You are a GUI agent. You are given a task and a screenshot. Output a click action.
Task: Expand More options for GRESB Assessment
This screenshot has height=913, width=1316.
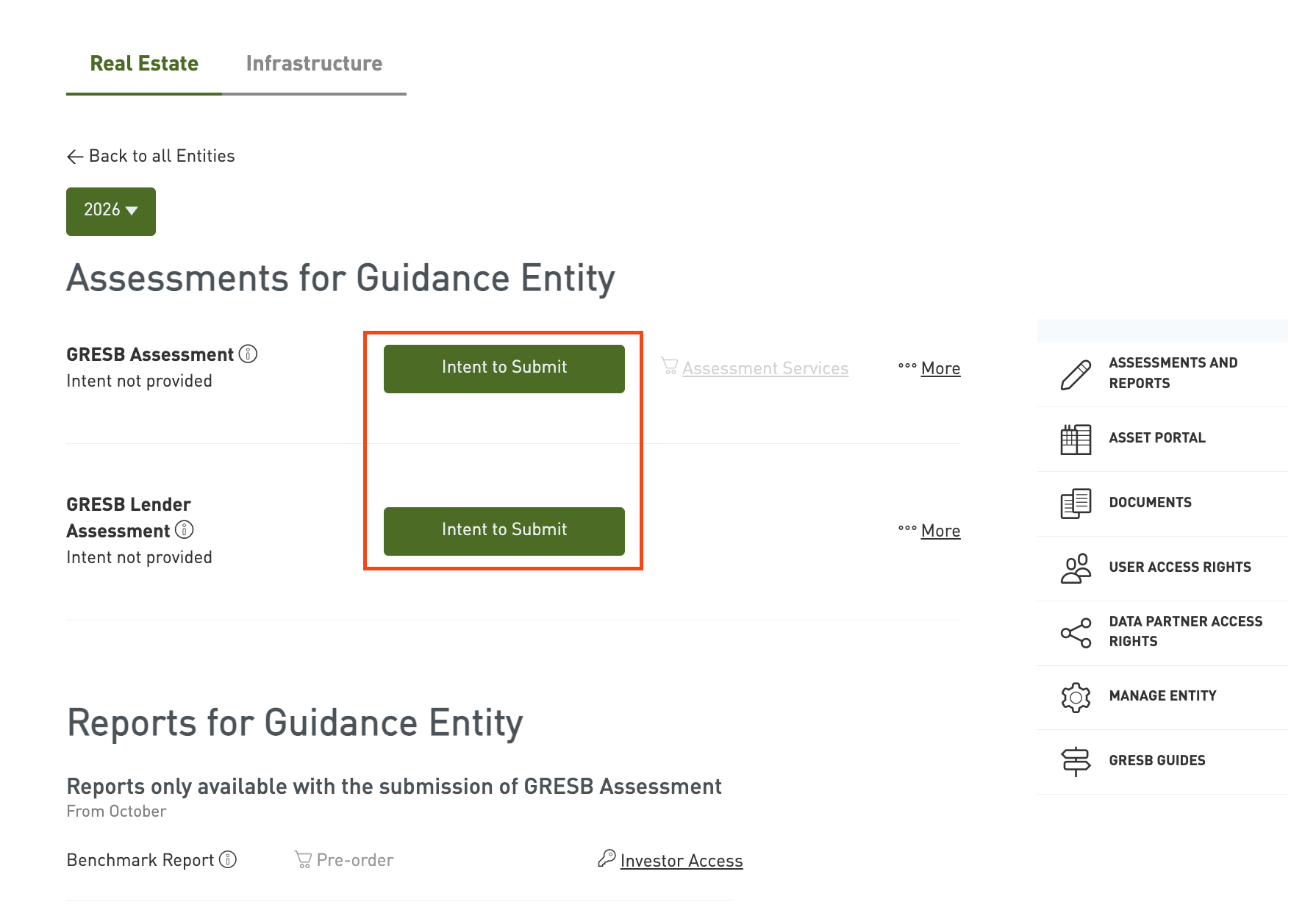[930, 368]
